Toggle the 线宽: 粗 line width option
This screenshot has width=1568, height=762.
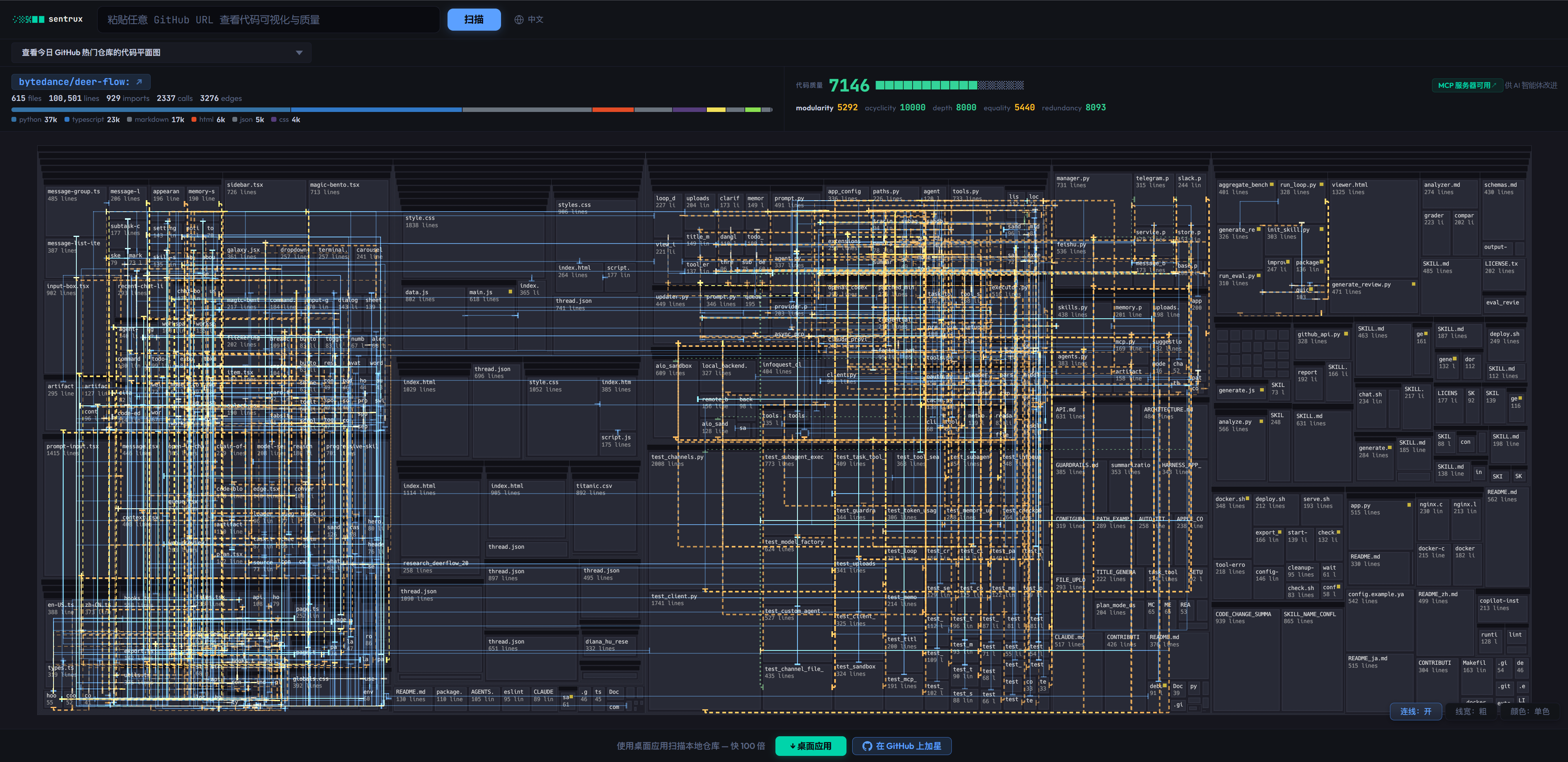(x=1470, y=711)
